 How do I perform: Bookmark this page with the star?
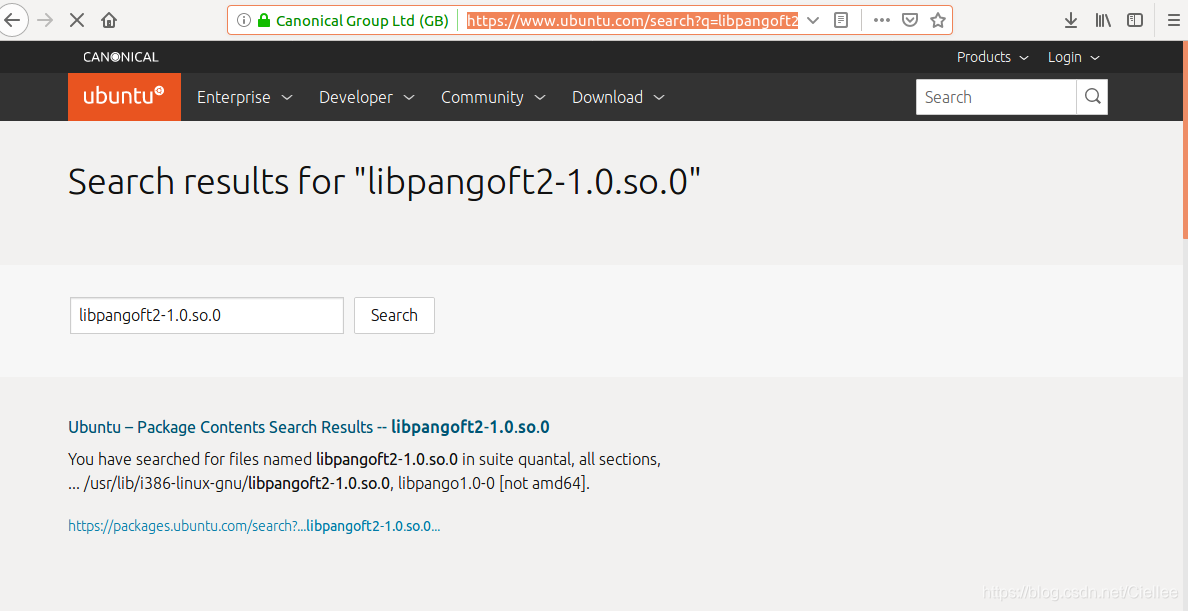[938, 20]
